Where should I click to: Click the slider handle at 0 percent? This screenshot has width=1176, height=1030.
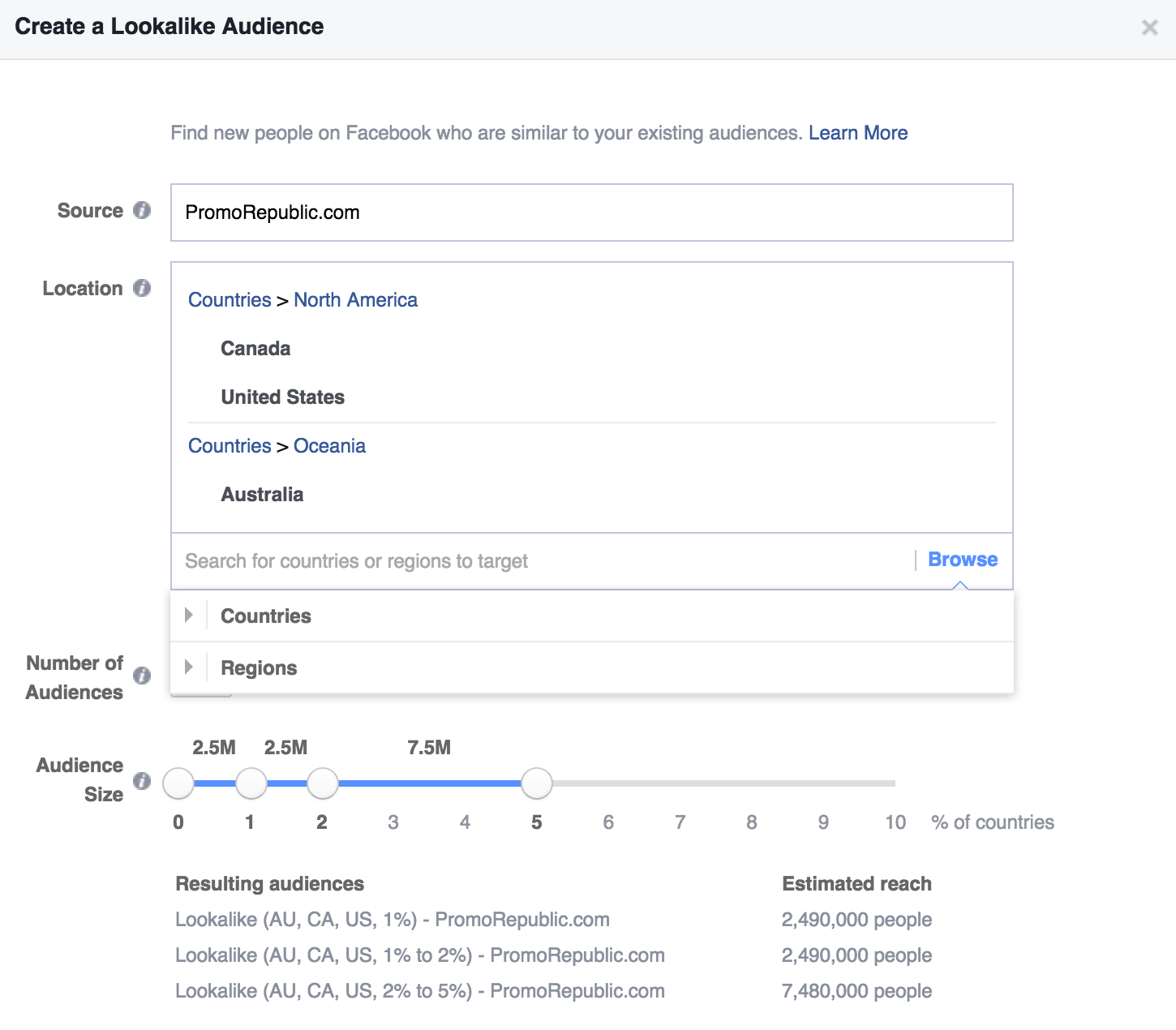[178, 783]
